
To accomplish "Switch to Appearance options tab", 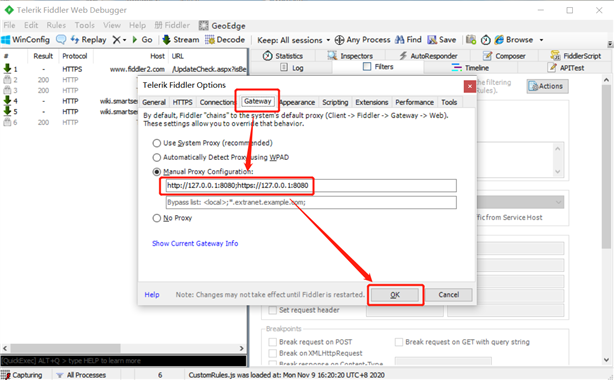I will [297, 102].
